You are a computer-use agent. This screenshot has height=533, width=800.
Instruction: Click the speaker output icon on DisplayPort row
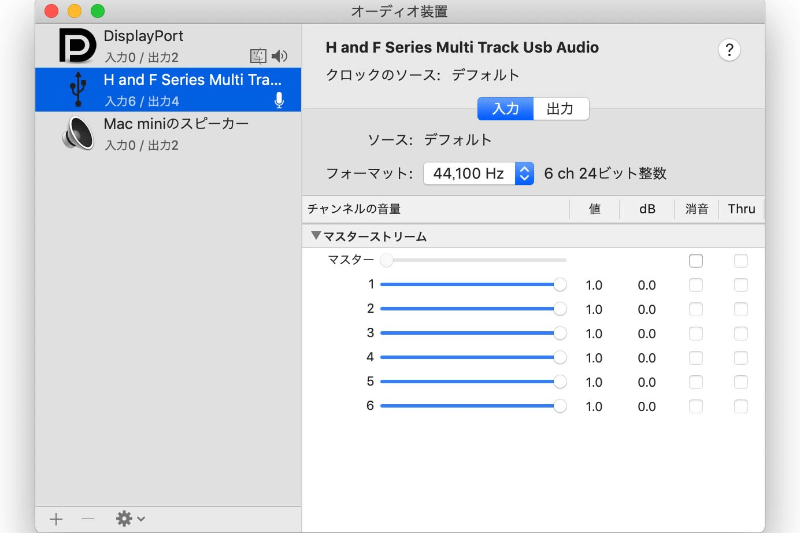click(x=280, y=56)
